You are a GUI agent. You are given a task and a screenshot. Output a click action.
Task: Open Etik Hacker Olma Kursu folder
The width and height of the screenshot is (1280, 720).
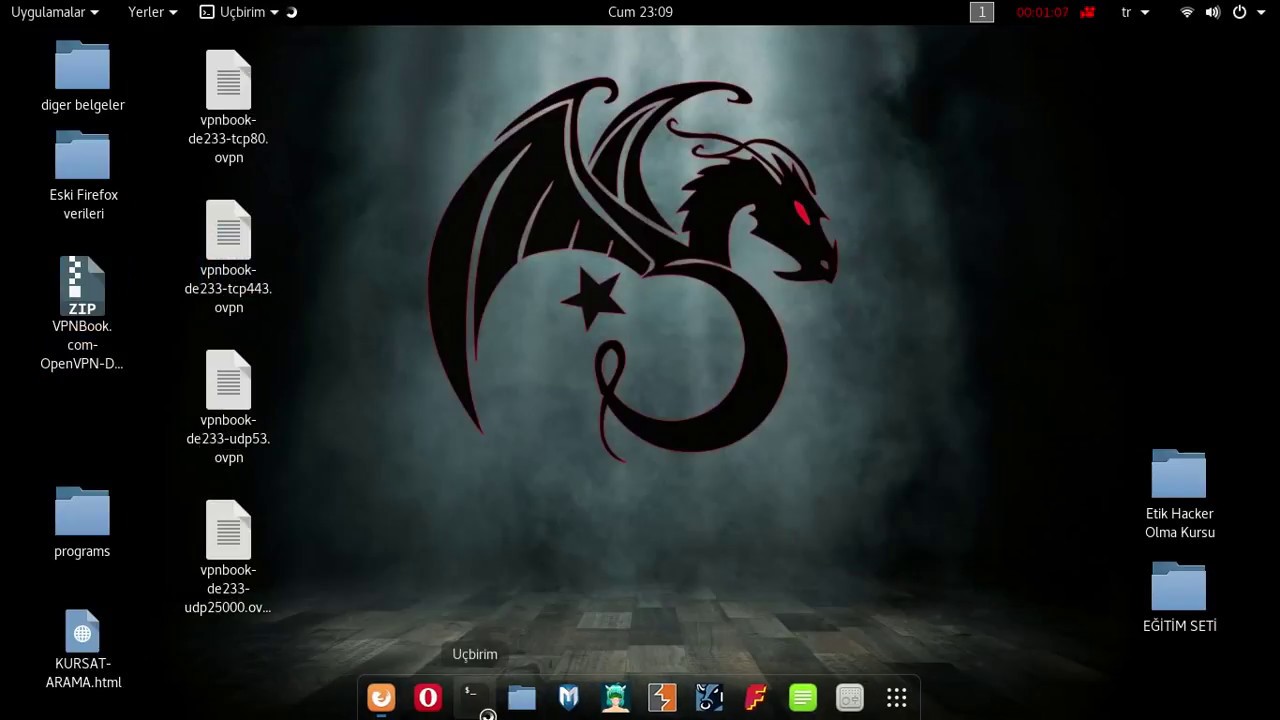pos(1179,494)
